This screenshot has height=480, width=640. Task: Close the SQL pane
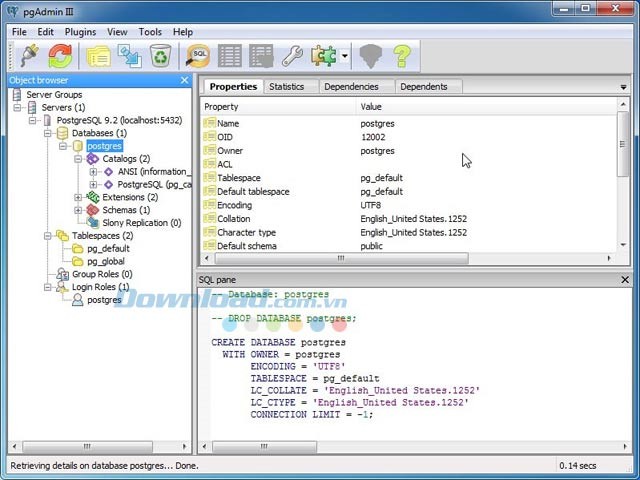point(625,280)
